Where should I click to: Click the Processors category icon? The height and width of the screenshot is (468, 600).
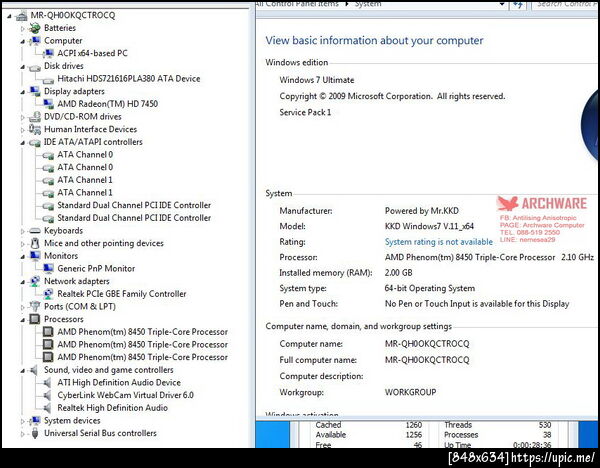pyautogui.click(x=35, y=319)
